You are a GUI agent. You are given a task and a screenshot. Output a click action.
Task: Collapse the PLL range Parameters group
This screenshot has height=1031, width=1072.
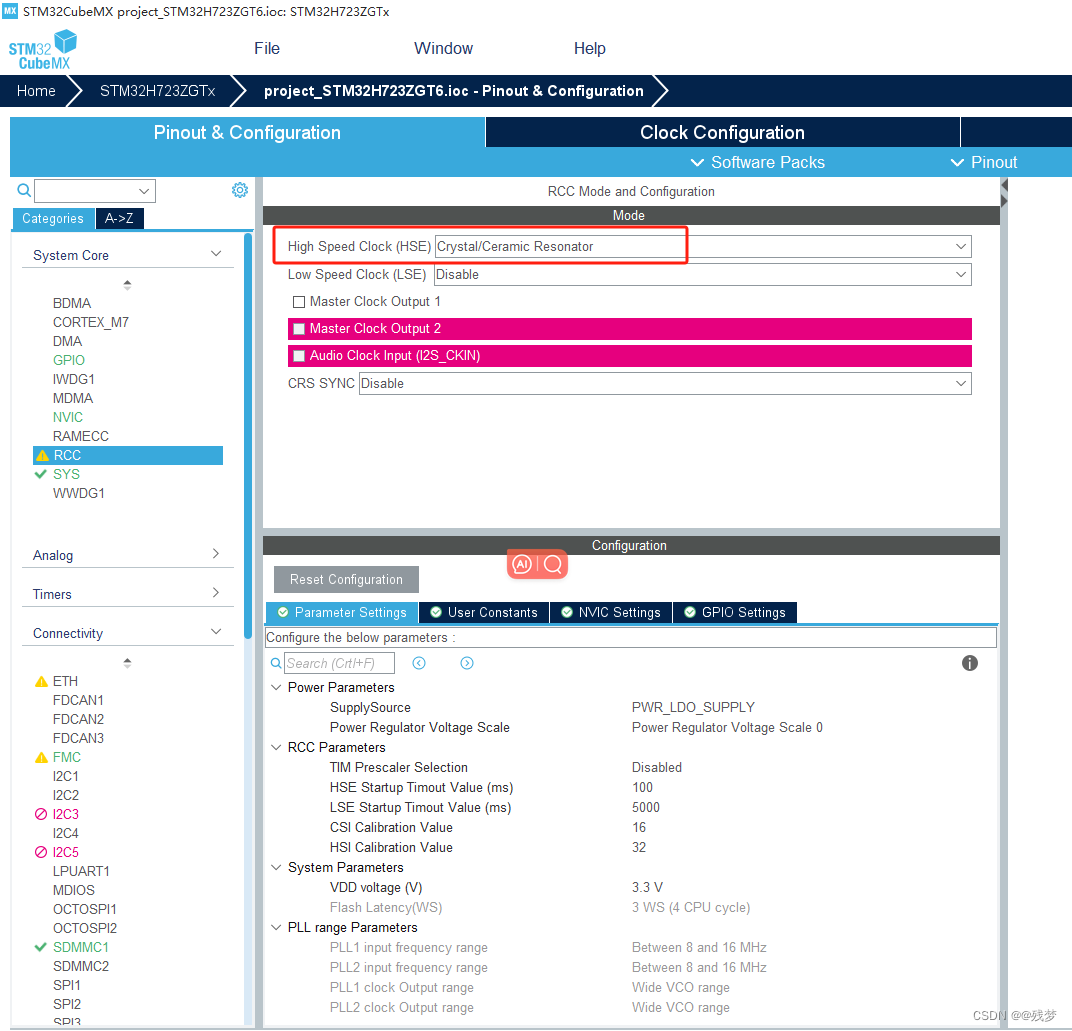click(x=276, y=928)
